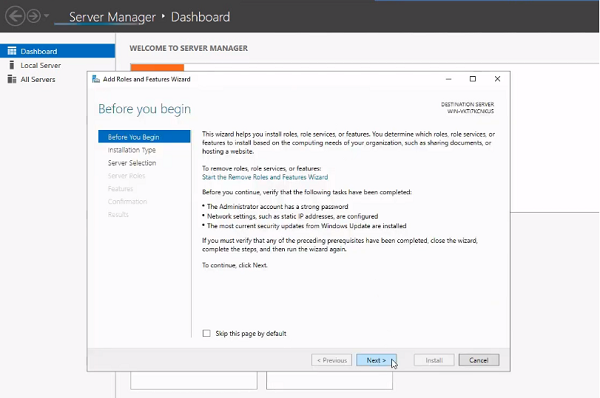
Task: Click the WELCOME TO SERVER MANAGER heading
Action: (x=189, y=48)
